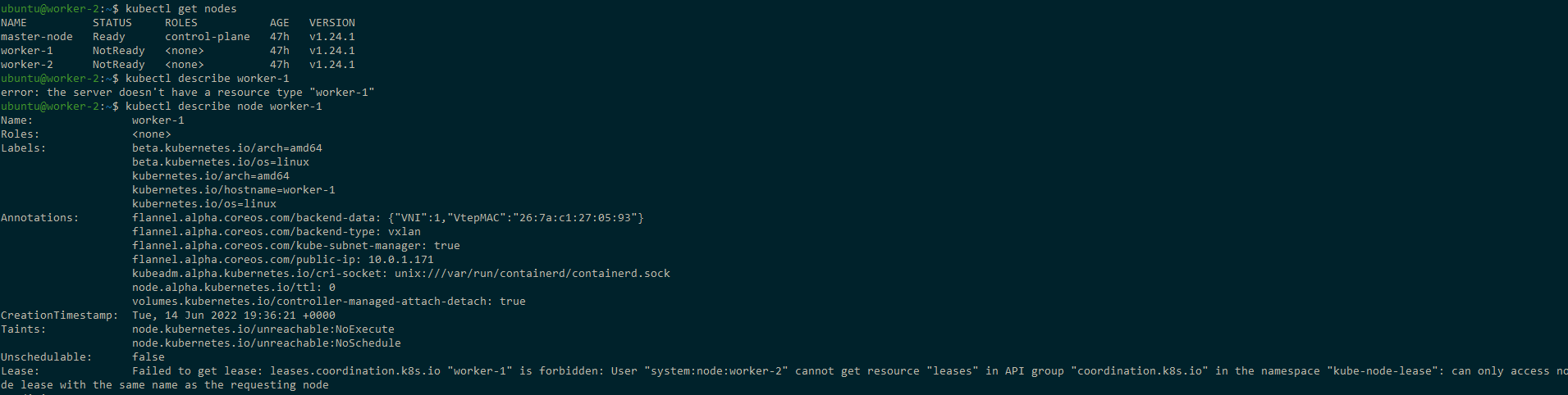The width and height of the screenshot is (1568, 395).
Task: Click the Ready status of master-node
Action: (109, 37)
